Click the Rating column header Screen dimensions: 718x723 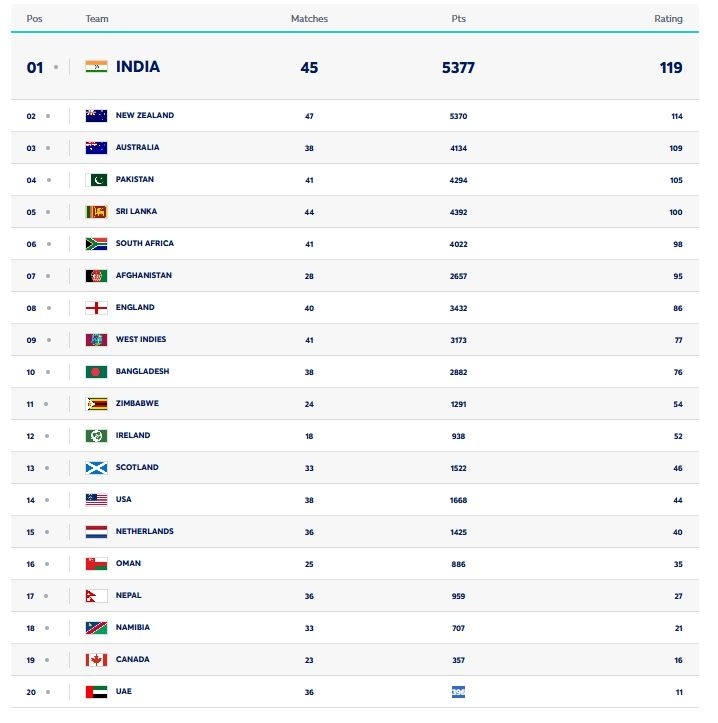tap(668, 18)
